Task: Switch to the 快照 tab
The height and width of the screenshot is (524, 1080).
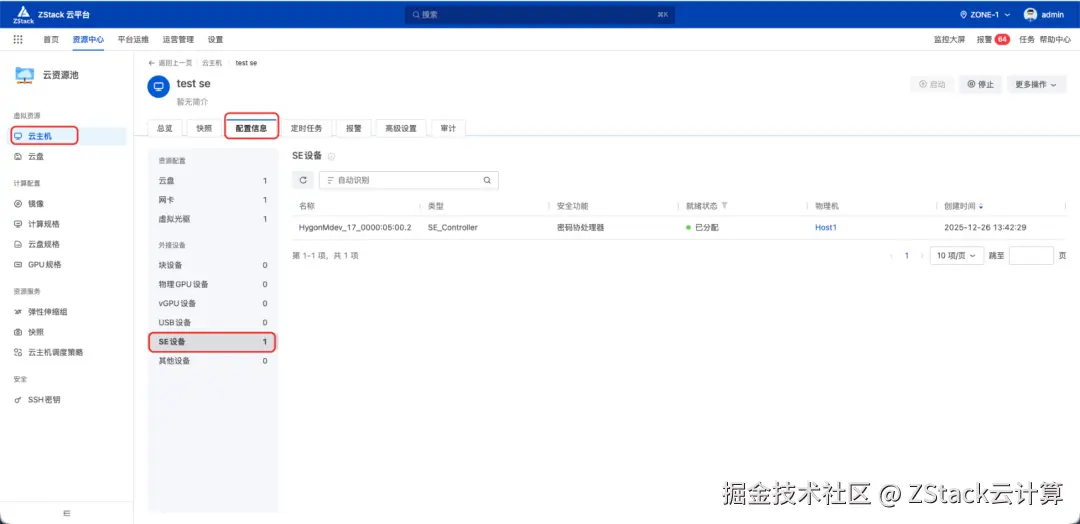Action: tap(204, 128)
